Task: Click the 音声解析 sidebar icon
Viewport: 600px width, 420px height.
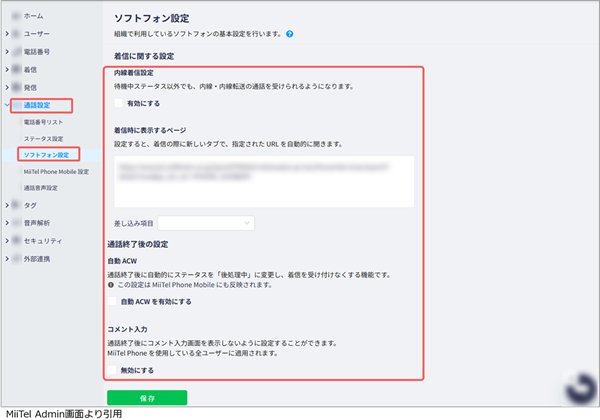Action: (15, 224)
